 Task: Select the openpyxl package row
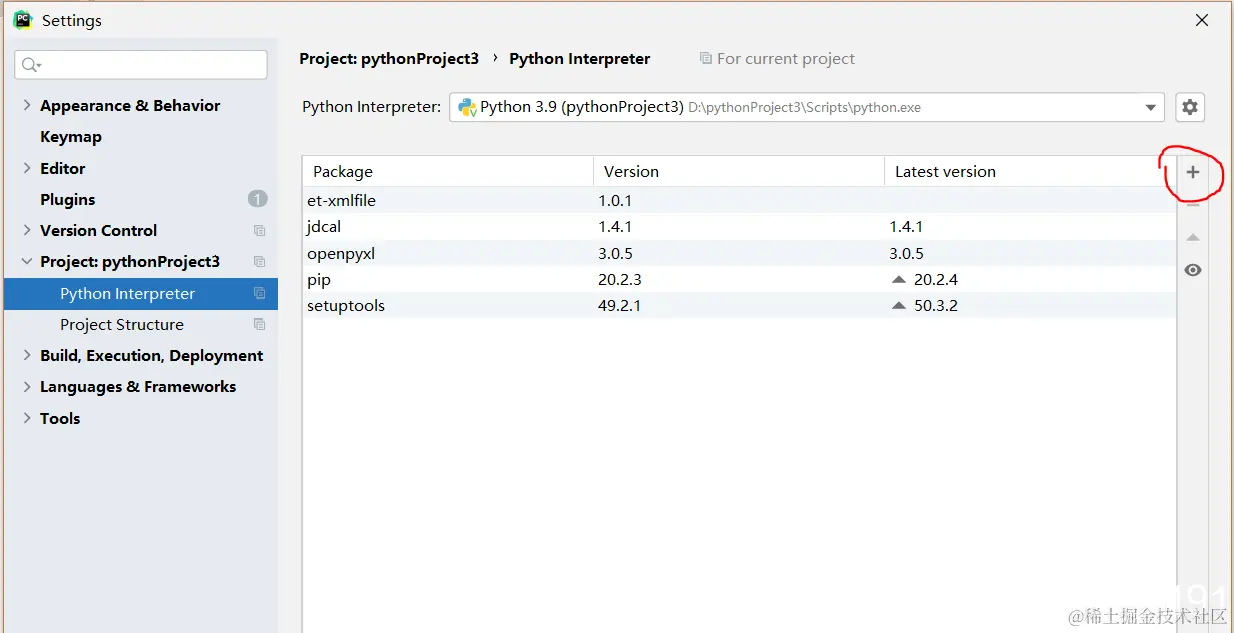click(739, 253)
